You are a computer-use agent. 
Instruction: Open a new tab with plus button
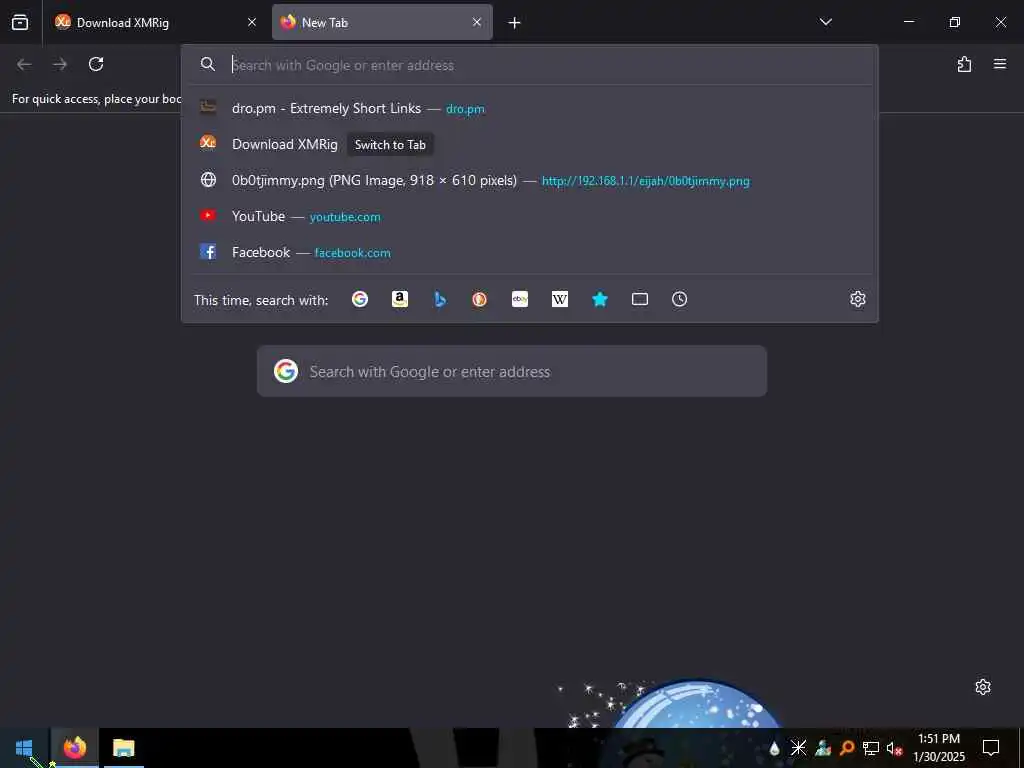click(x=515, y=23)
